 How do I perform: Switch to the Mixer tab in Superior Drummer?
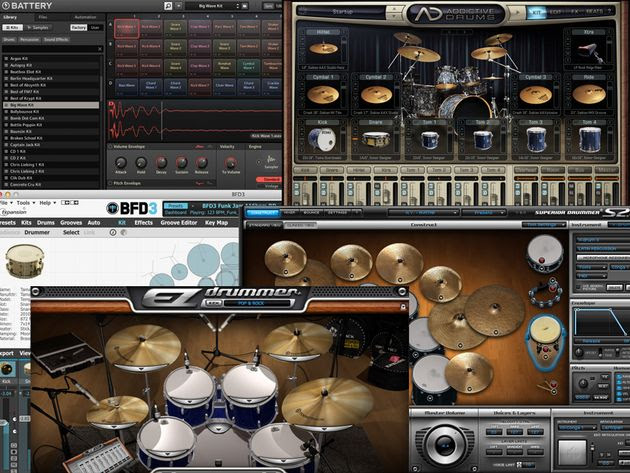pos(290,212)
